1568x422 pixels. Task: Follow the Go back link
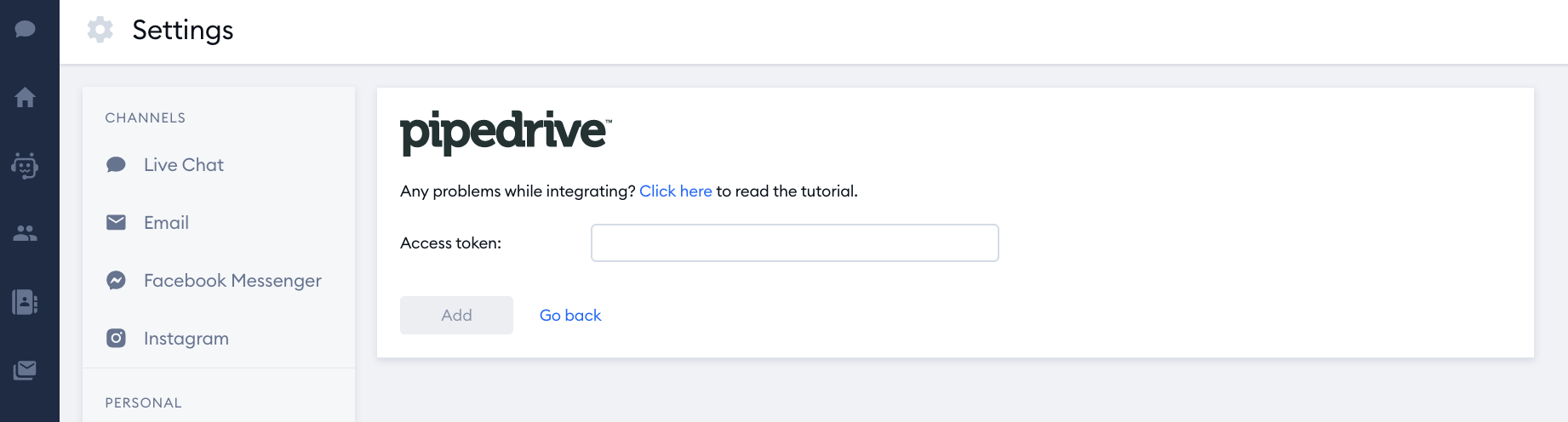coord(570,316)
